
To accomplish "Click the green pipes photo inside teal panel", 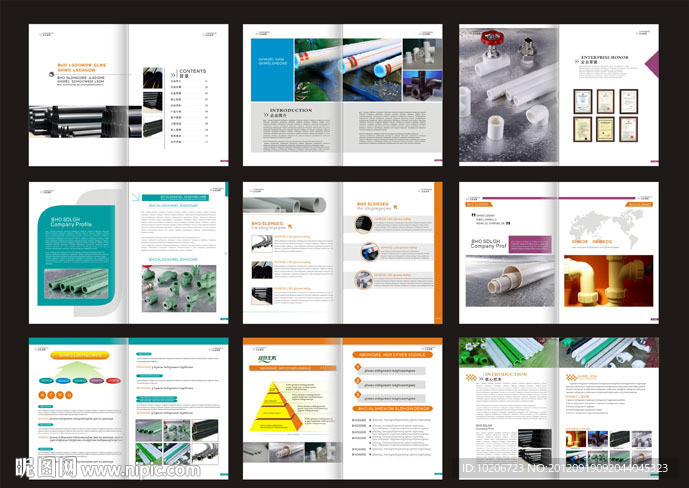I will point(76,284).
